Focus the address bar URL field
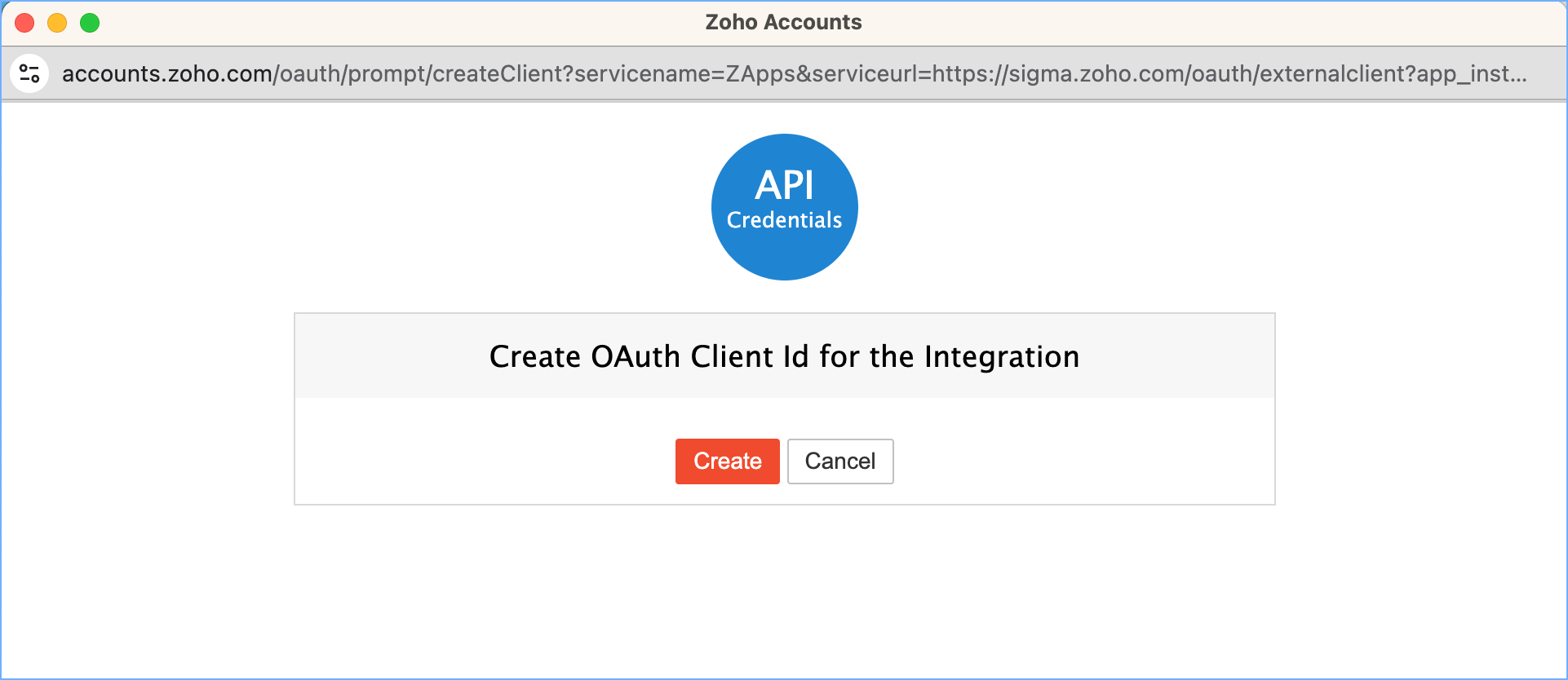 793,73
